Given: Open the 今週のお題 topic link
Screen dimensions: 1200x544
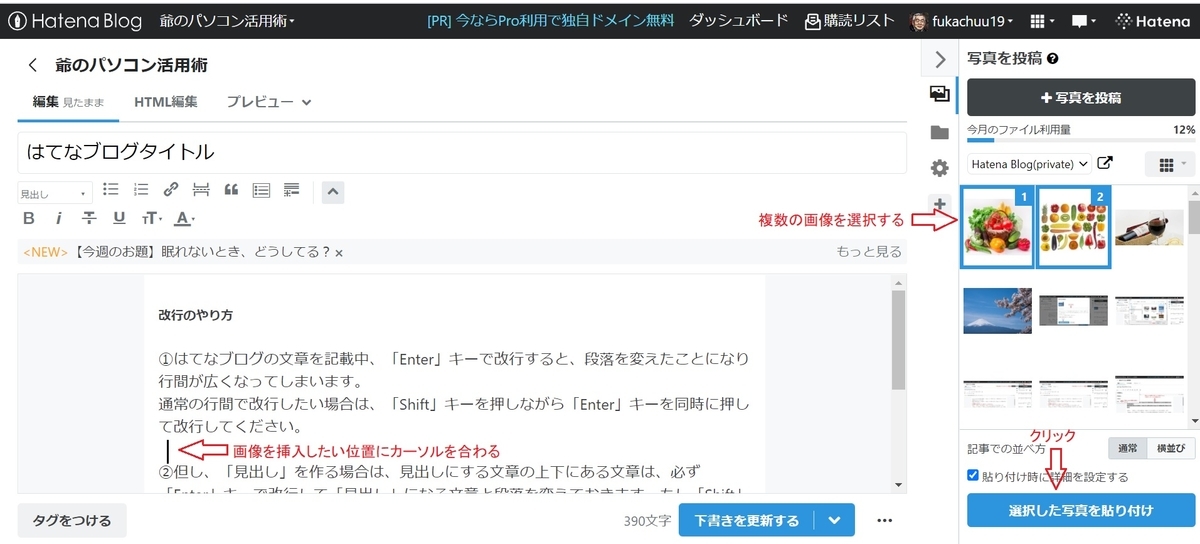Looking at the screenshot, I should point(201,252).
